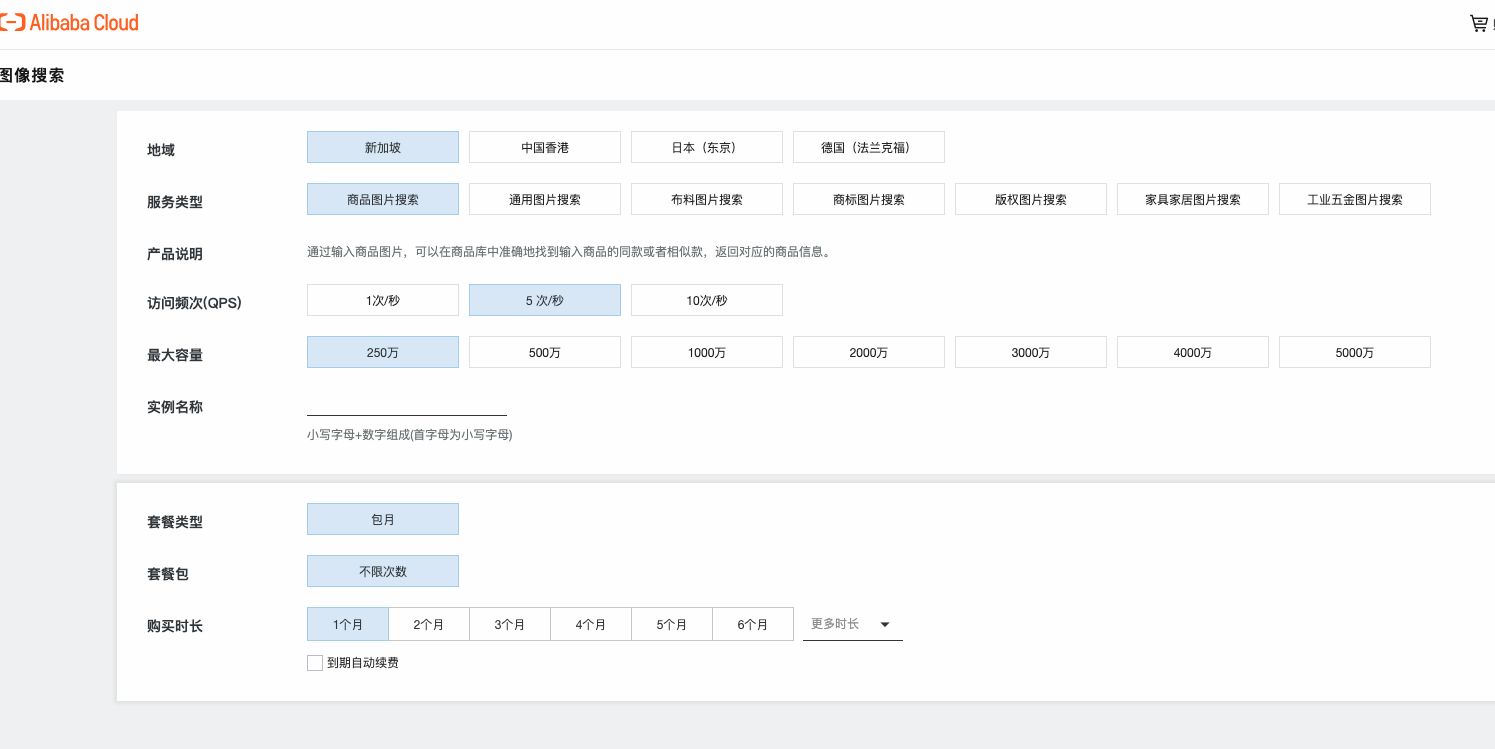The width and height of the screenshot is (1495, 749).
Task: Pick max capacity 2000万
Action: pos(869,352)
